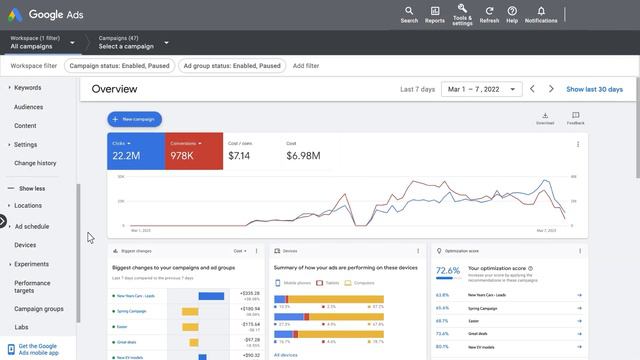This screenshot has width=640, height=360.
Task: Open Biggest changes card three-dot menu
Action: click(x=256, y=251)
